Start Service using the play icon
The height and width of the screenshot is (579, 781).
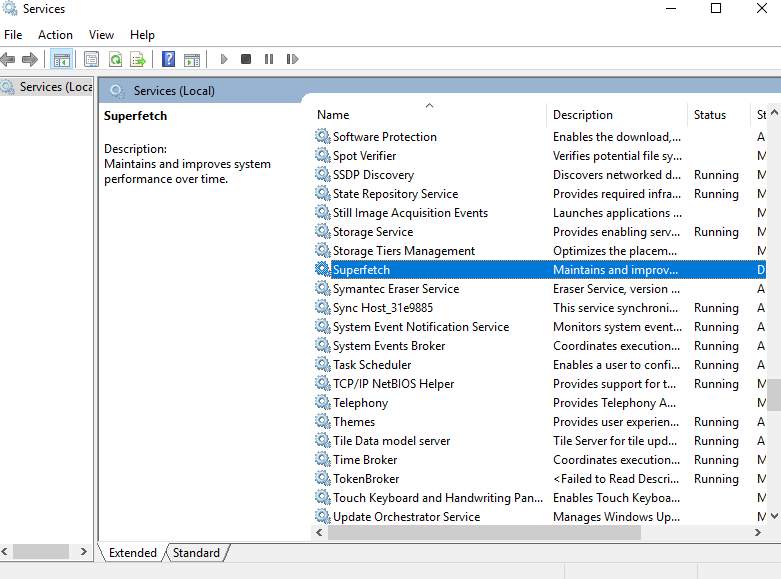coord(224,59)
